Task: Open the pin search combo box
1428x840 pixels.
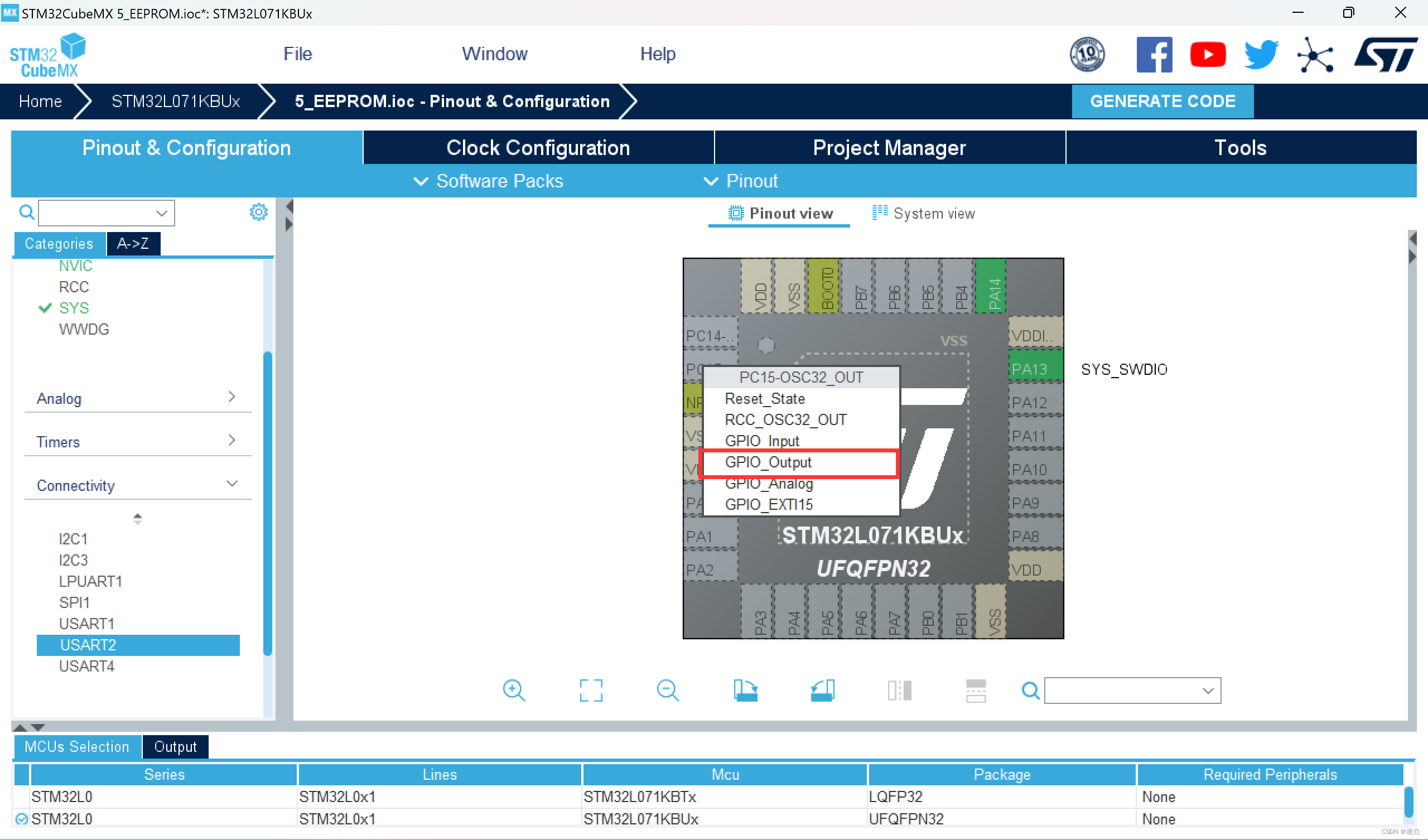Action: click(x=1132, y=691)
